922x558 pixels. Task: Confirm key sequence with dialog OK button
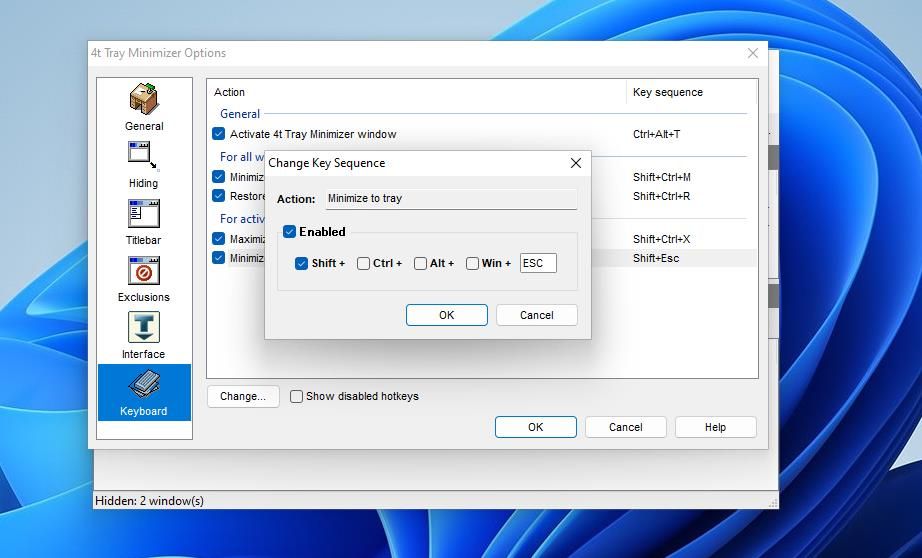[x=446, y=315]
